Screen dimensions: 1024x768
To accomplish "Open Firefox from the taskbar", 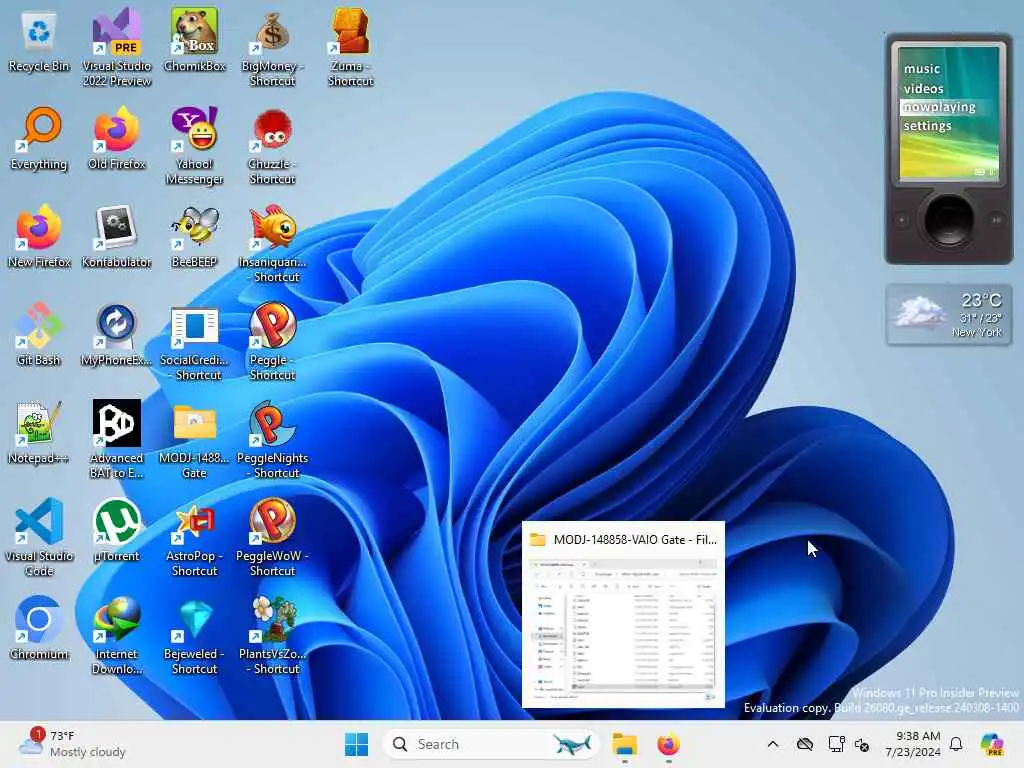I will pos(668,744).
